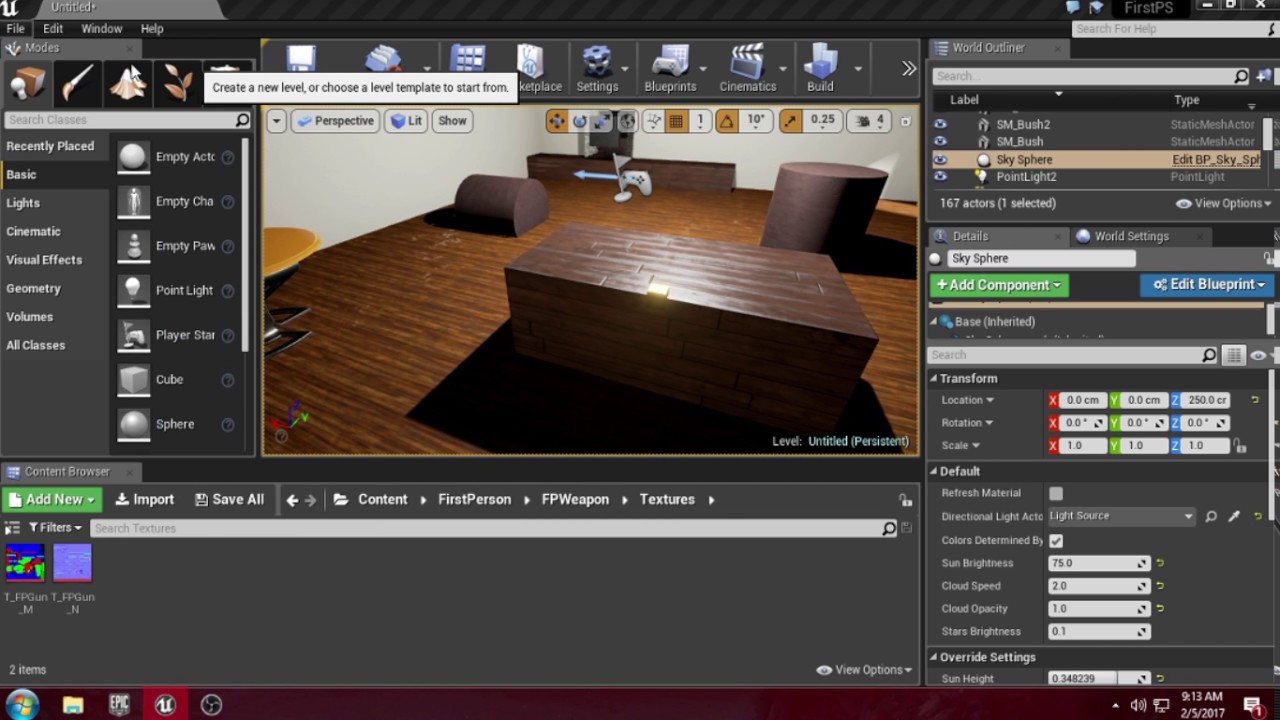Screen dimensions: 1280x720
Task: Toggle visibility of Sky Sphere actor
Action: tap(940, 159)
